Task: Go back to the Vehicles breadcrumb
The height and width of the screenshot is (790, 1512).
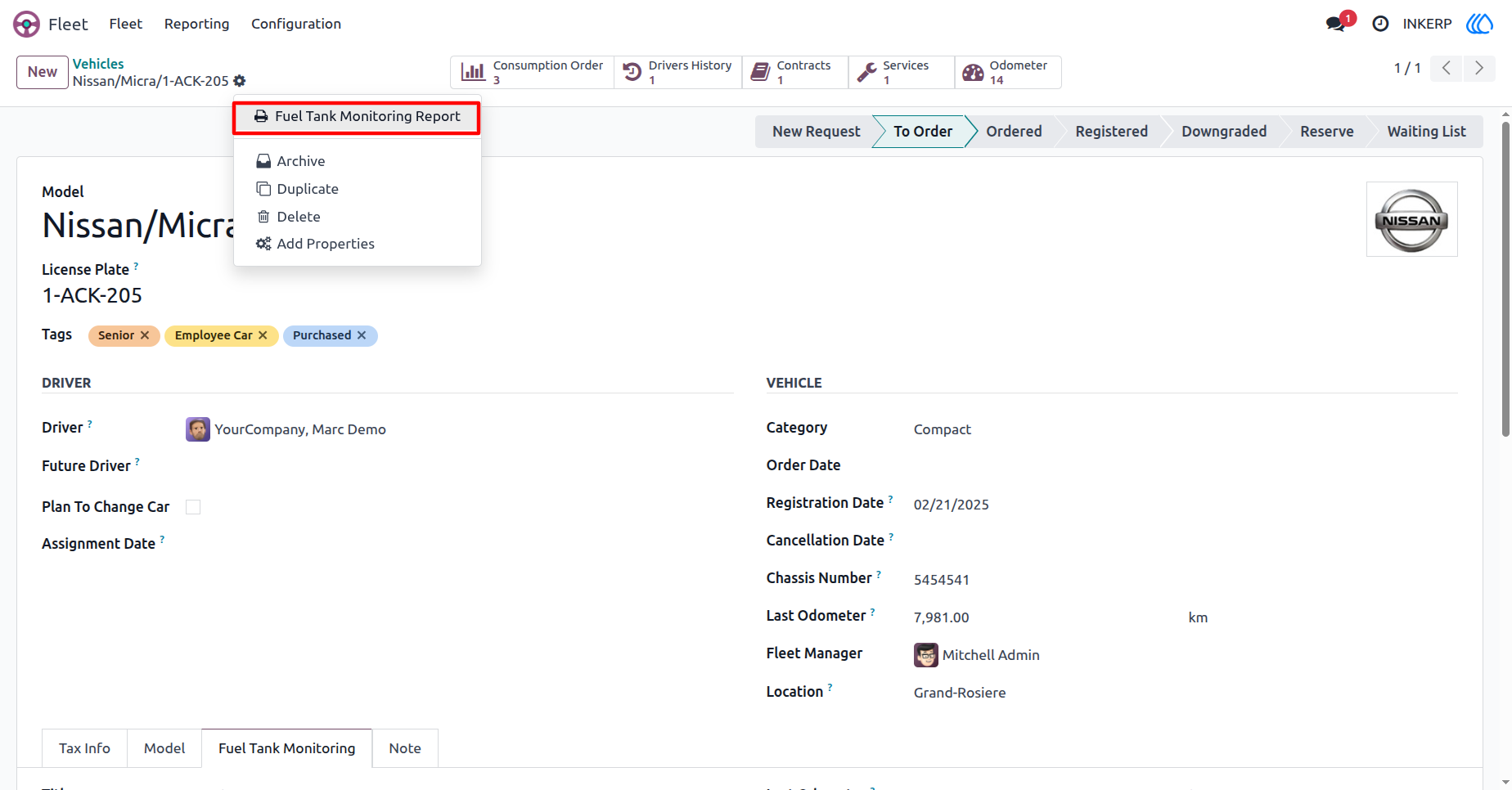Action: (x=98, y=64)
